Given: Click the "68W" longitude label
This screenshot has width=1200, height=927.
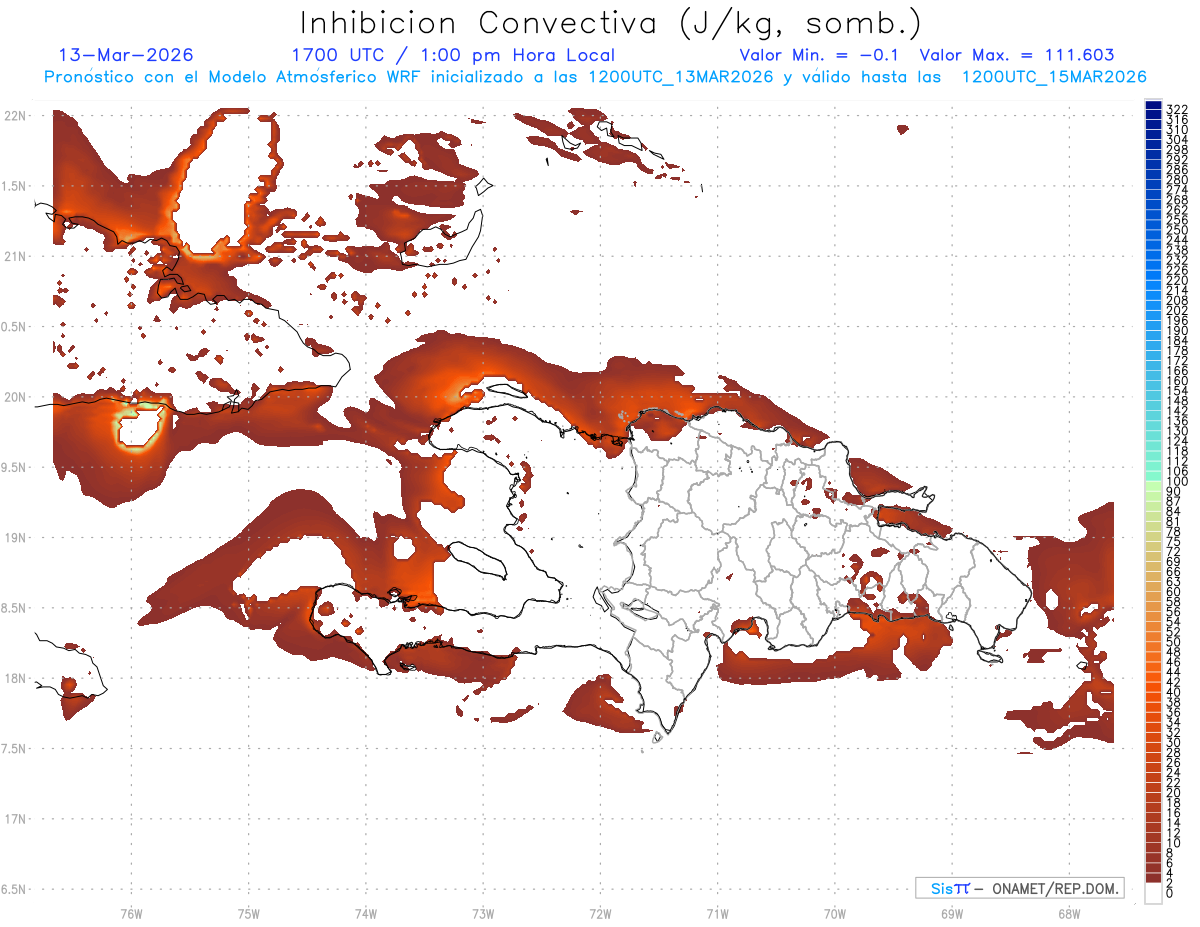Looking at the screenshot, I should point(1068,913).
